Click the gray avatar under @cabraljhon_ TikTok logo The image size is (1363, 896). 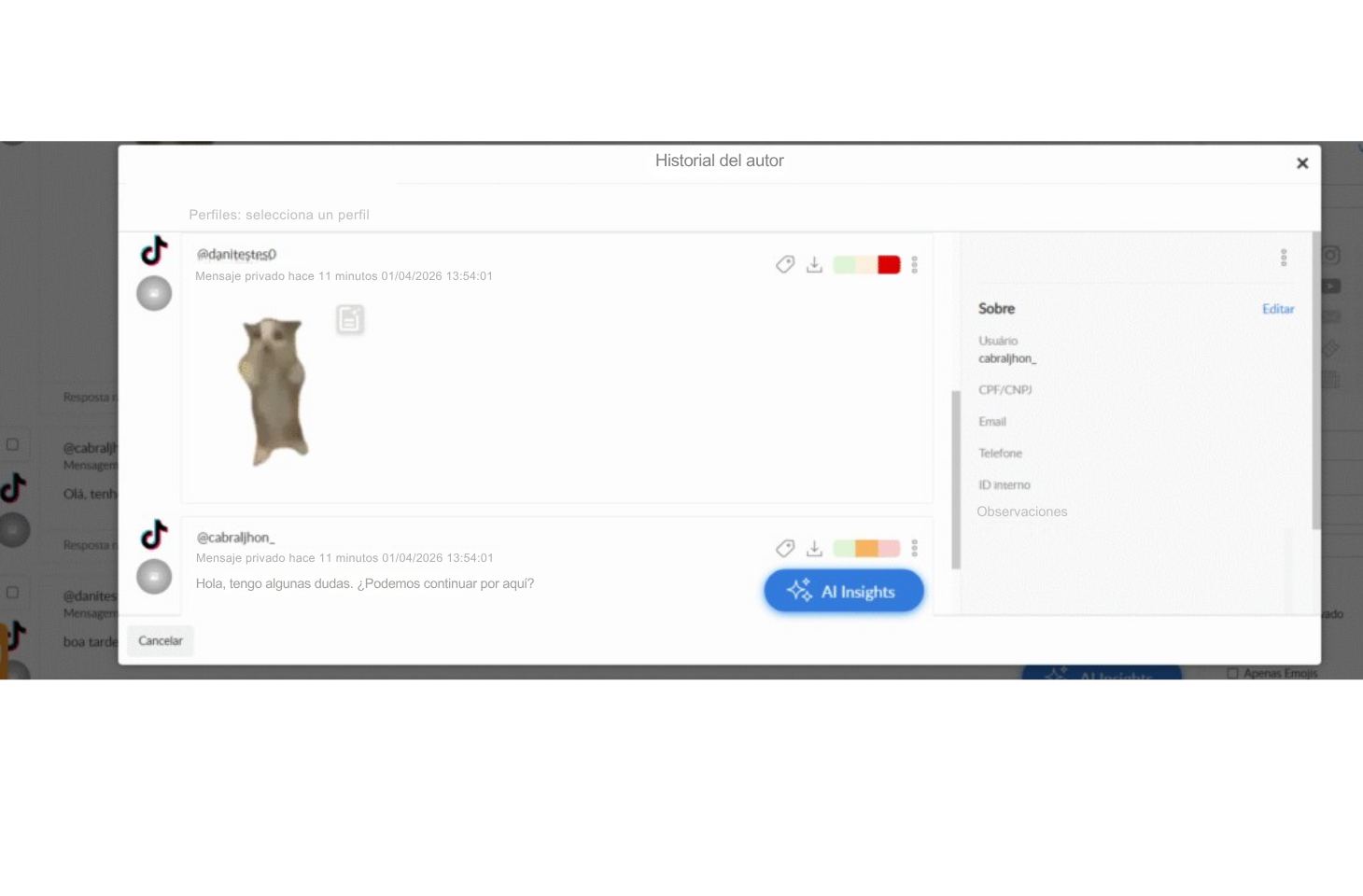pyautogui.click(x=154, y=577)
